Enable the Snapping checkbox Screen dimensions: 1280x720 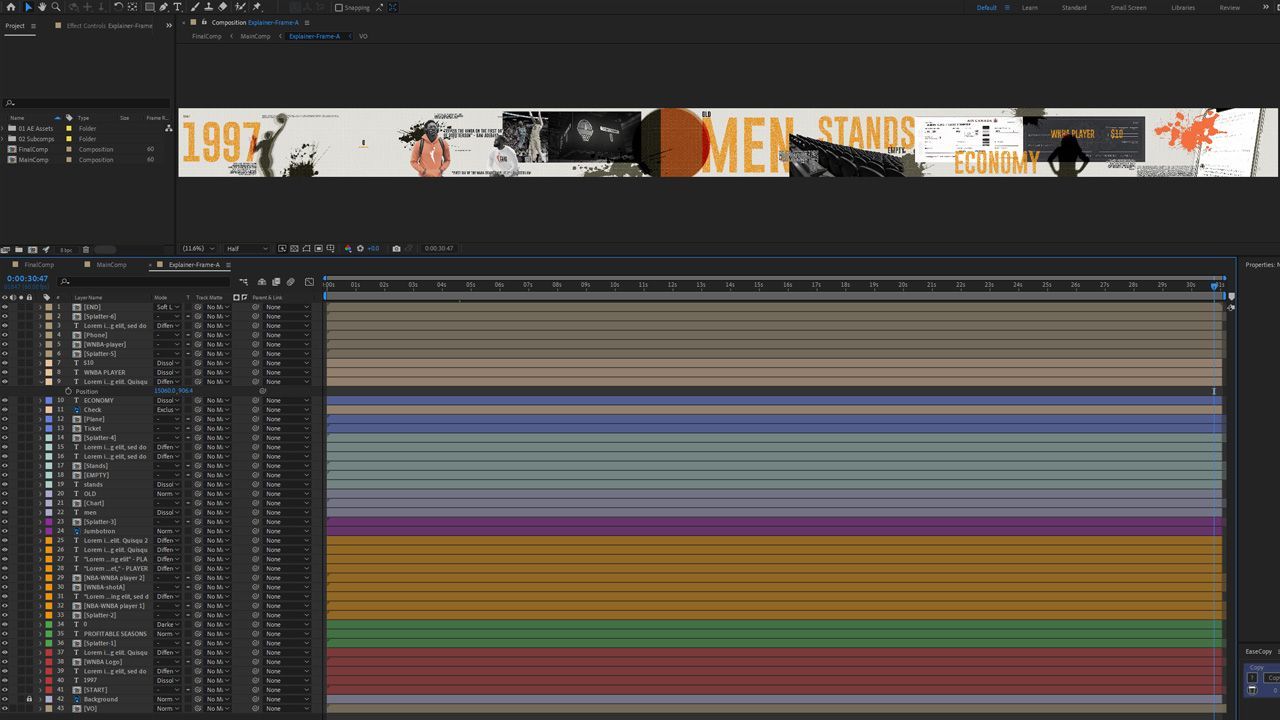pyautogui.click(x=339, y=7)
